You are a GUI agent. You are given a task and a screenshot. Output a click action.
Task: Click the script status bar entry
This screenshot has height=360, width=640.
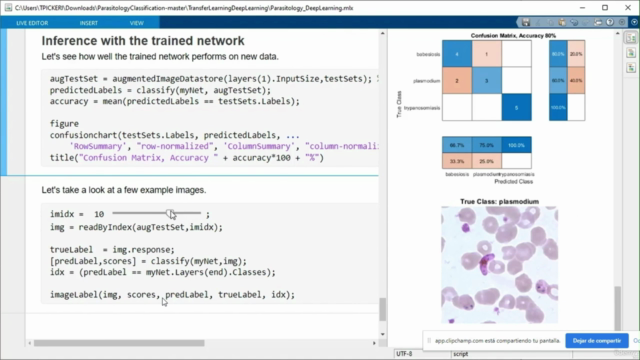(460, 354)
